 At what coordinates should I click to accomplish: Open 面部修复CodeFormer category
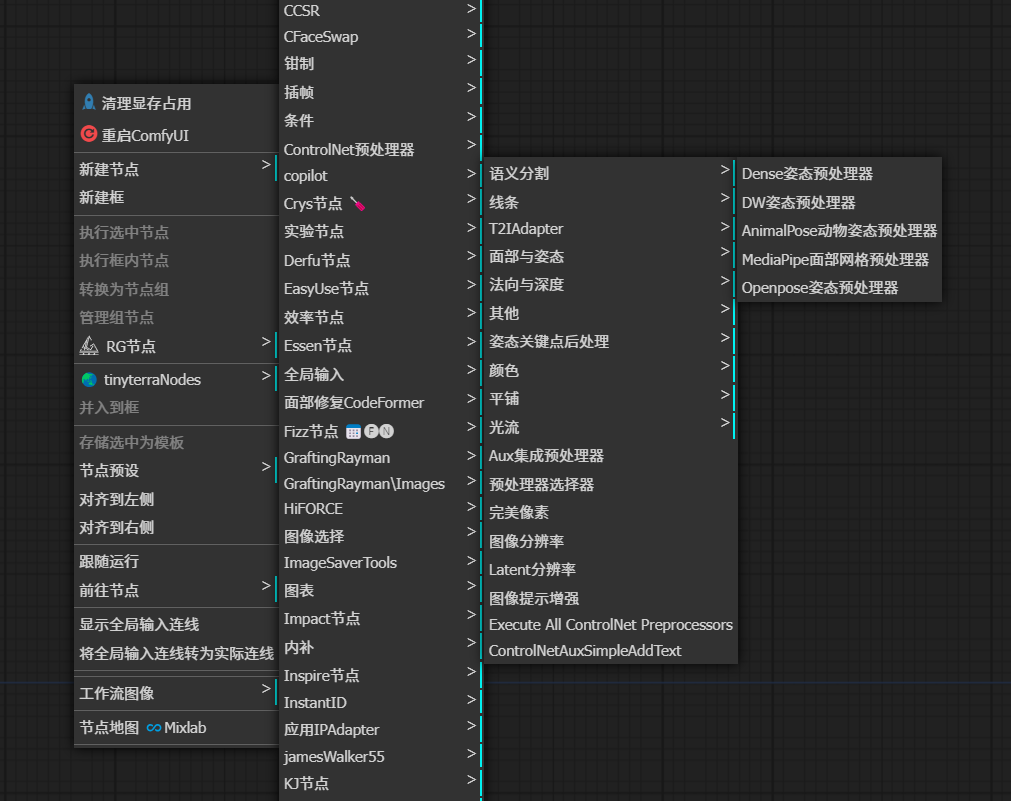(x=380, y=402)
